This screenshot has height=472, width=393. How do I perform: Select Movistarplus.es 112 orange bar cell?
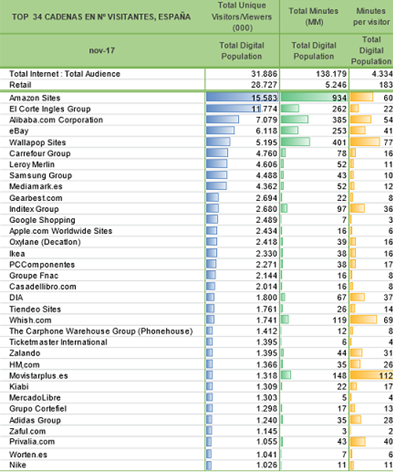point(371,376)
